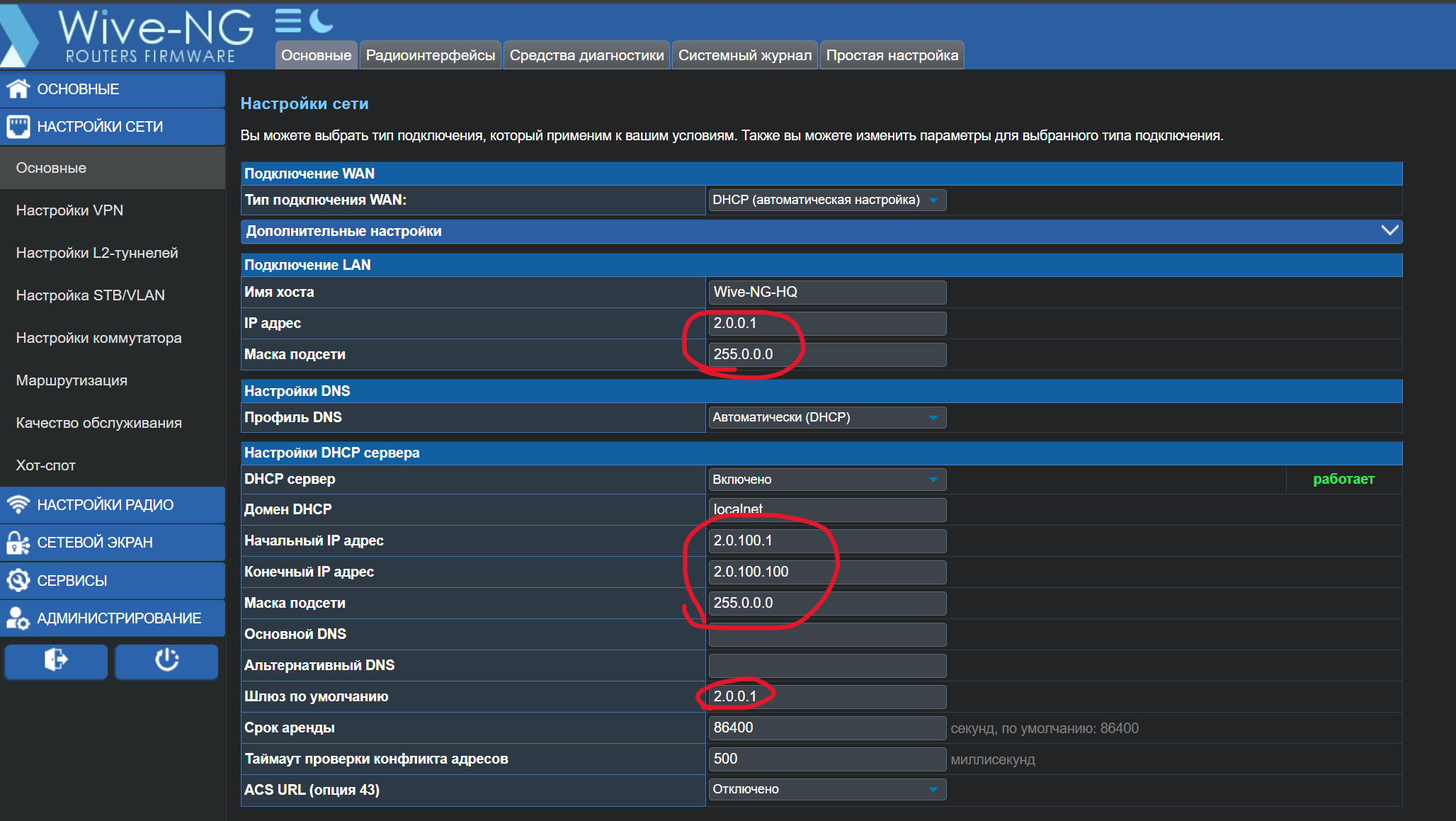This screenshot has width=1456, height=821.
Task: Click the ethernet port icon of НАСТРОЙКИ СЕТИ
Action: click(18, 126)
